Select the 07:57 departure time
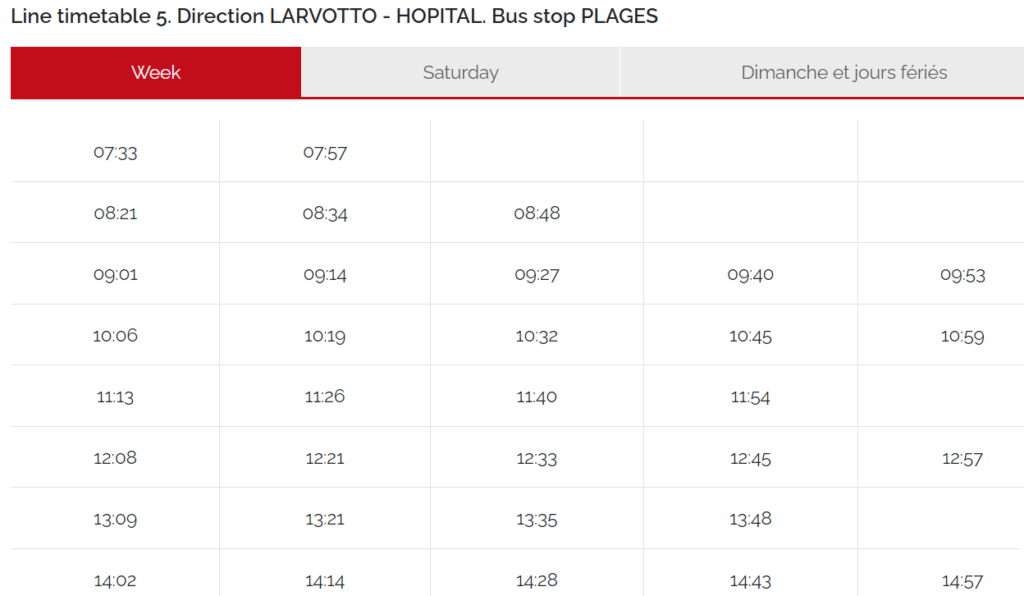Image resolution: width=1024 pixels, height=596 pixels. pyautogui.click(x=326, y=152)
